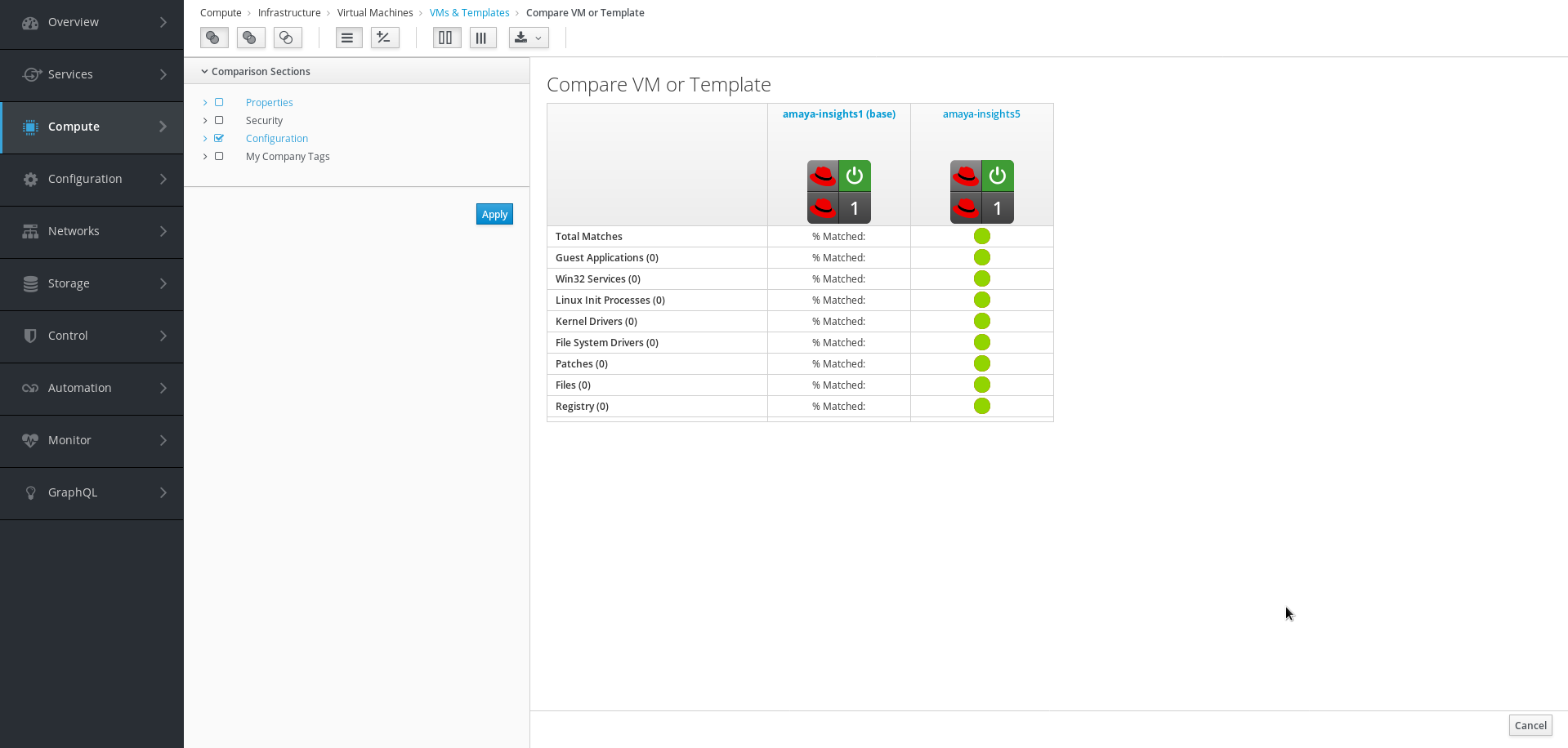Expand the Properties tree node

coord(205,103)
